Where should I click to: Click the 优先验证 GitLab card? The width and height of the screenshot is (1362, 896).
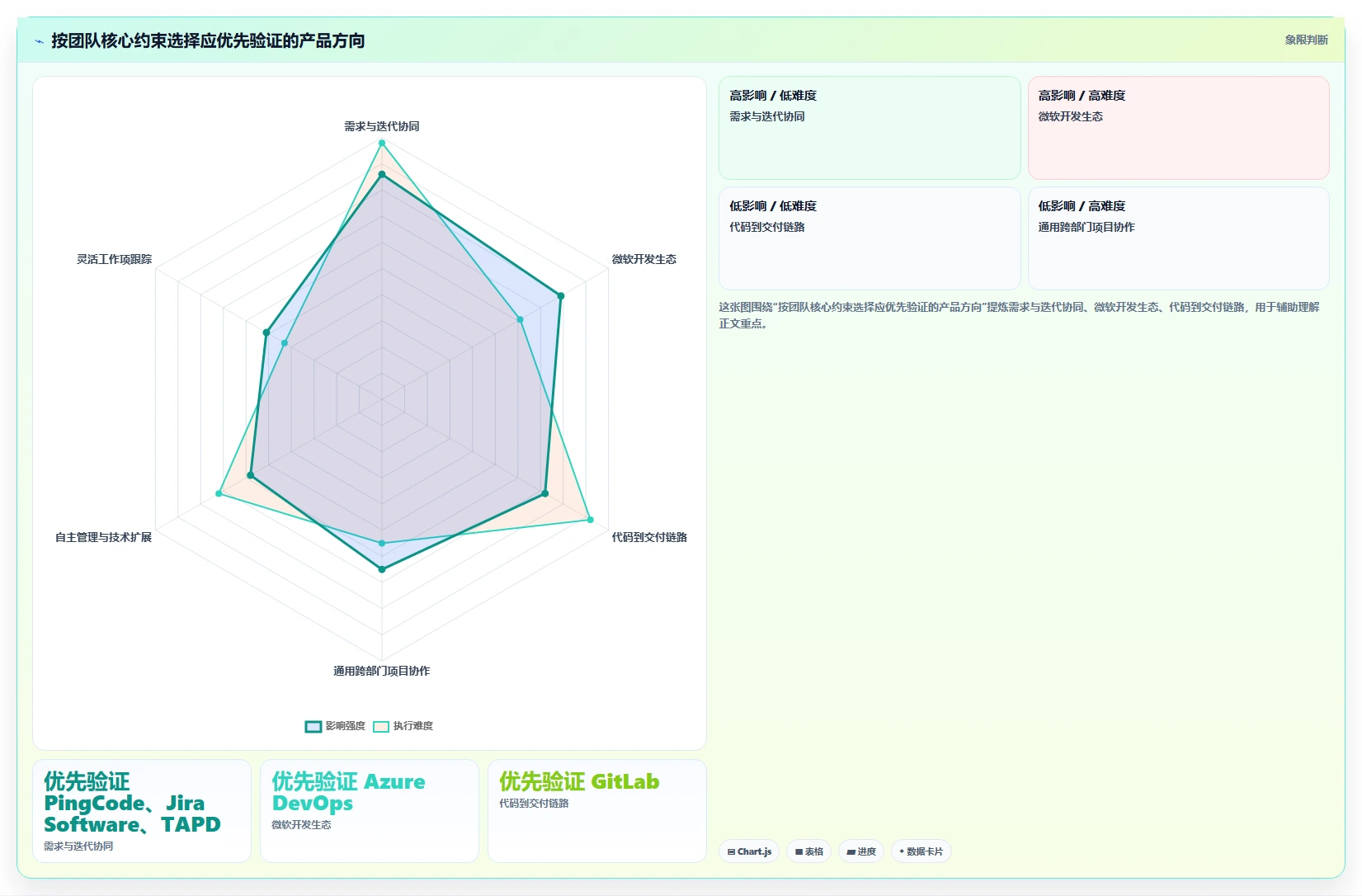[x=597, y=811]
